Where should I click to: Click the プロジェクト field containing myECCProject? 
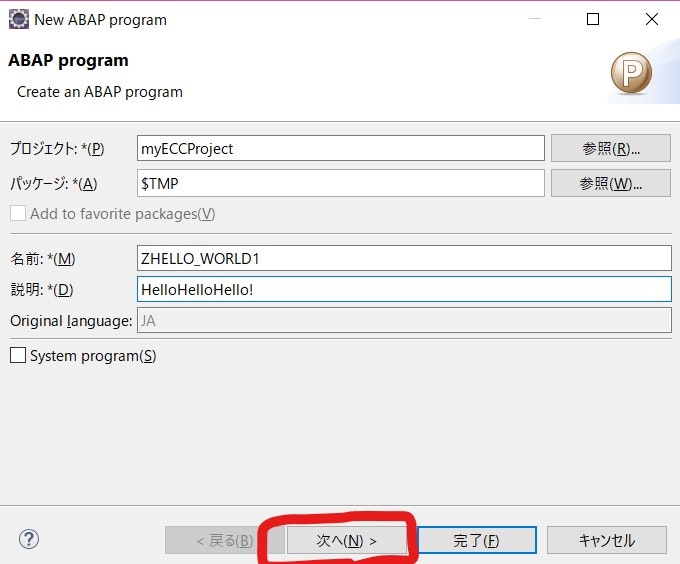(x=341, y=148)
